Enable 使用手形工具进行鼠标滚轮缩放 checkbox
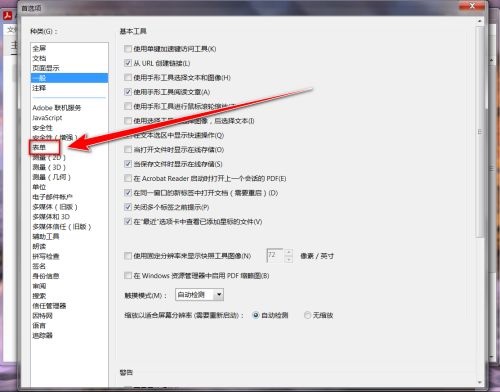500x392 pixels. (x=128, y=106)
